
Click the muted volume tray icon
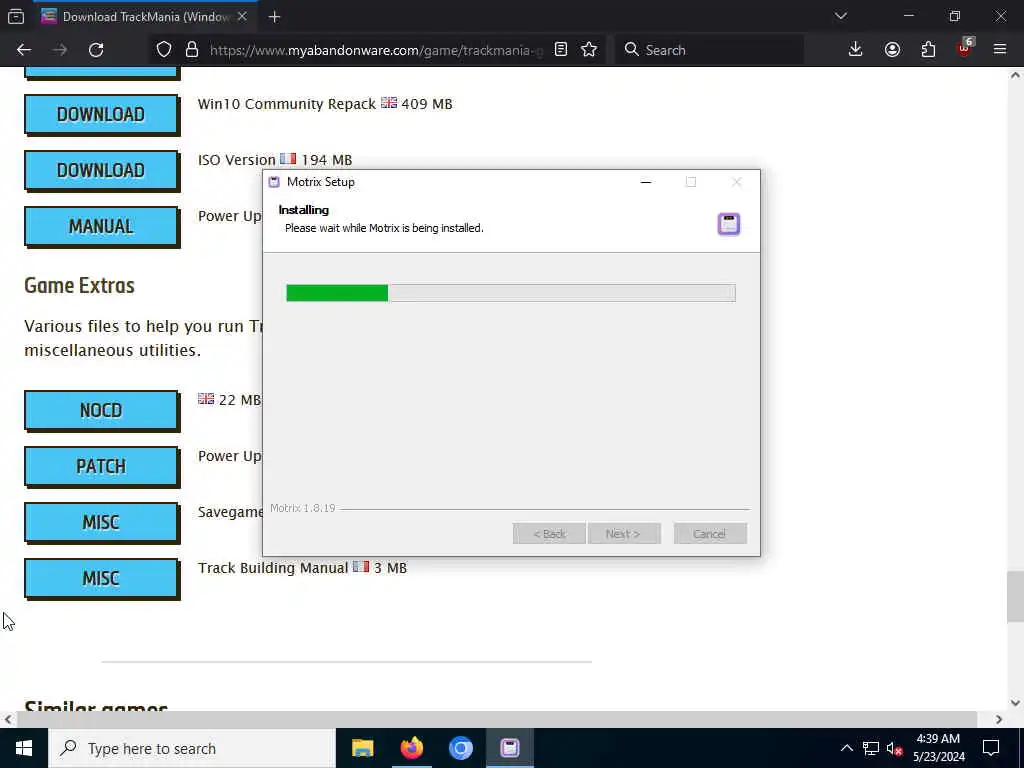[x=894, y=748]
